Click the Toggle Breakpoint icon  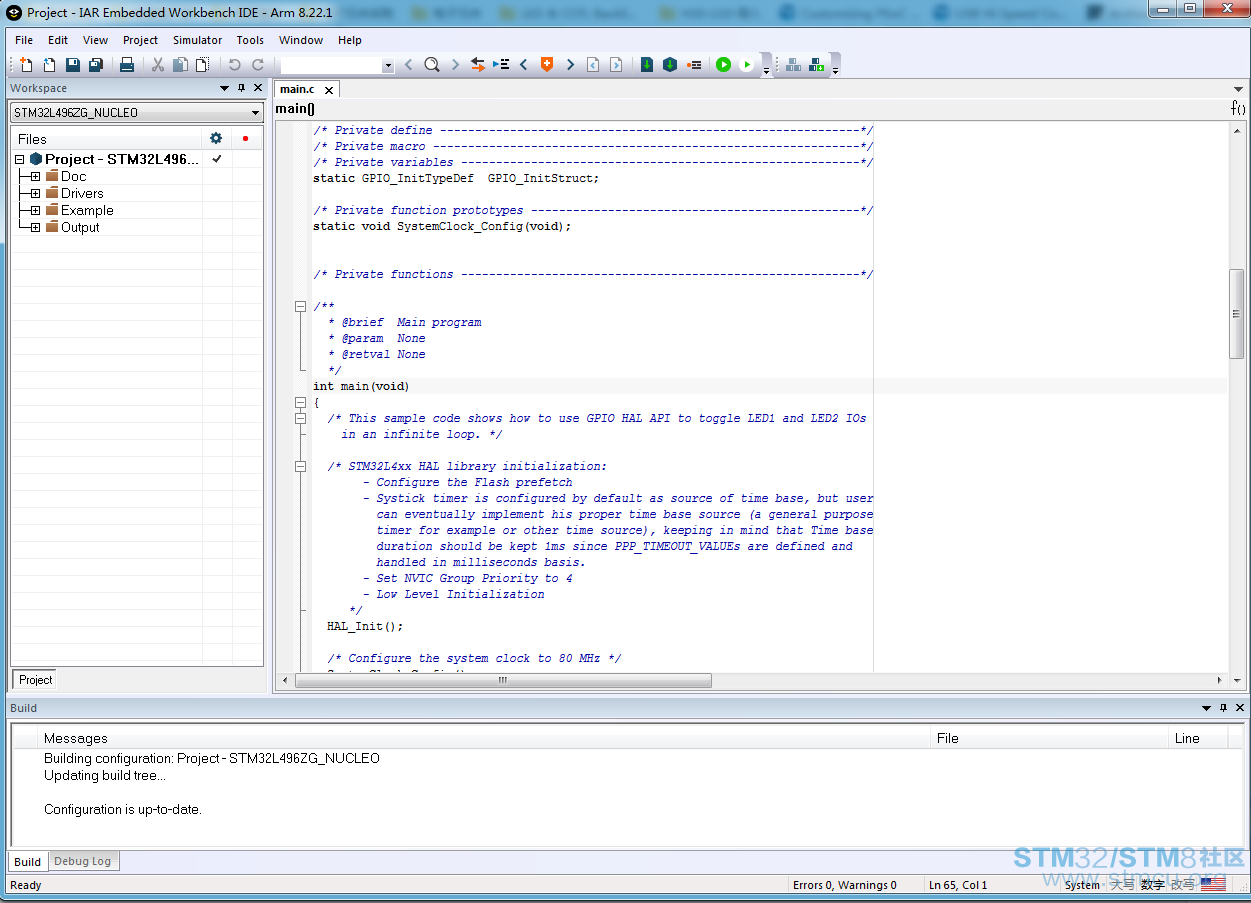pyautogui.click(x=693, y=65)
